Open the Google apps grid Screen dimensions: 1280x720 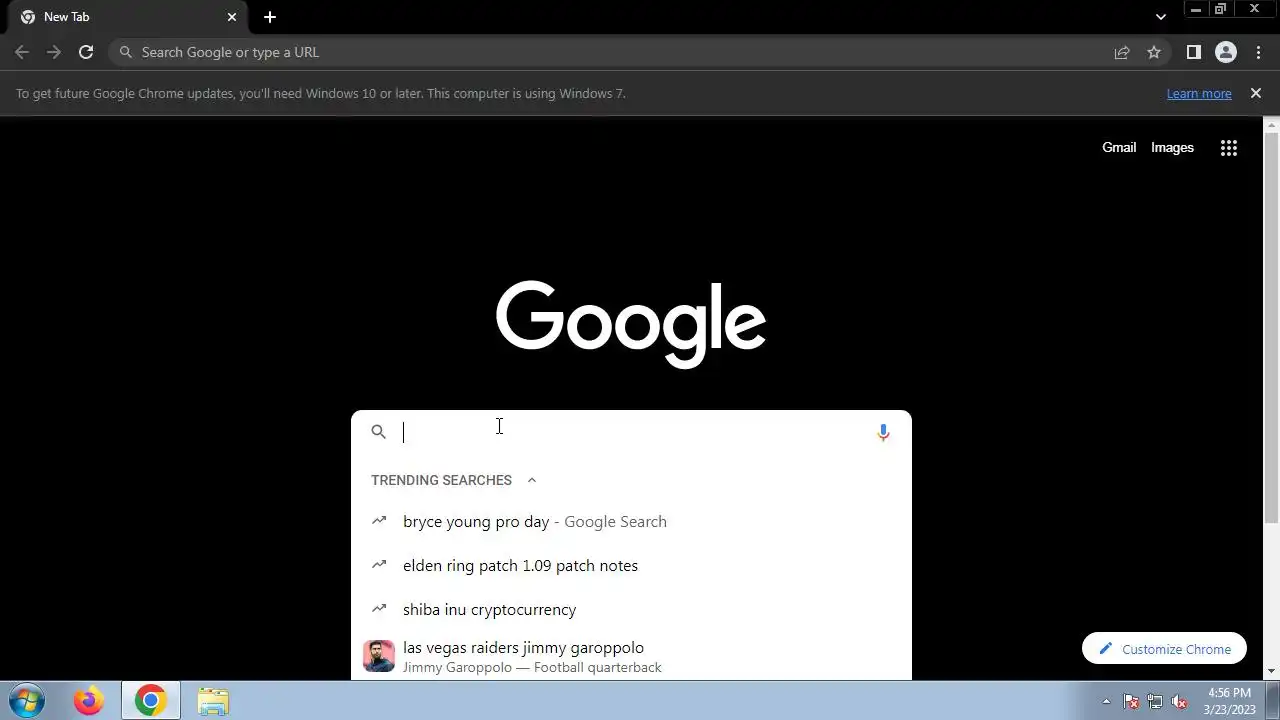pyautogui.click(x=1229, y=148)
